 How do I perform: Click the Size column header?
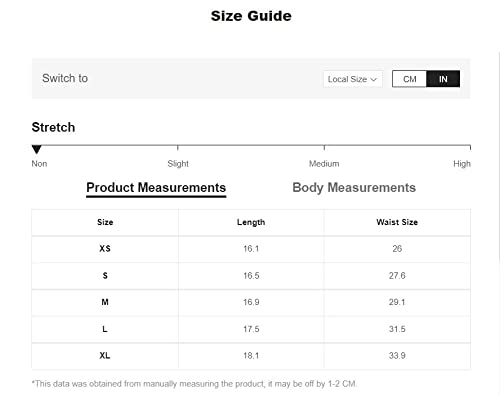[x=105, y=222]
